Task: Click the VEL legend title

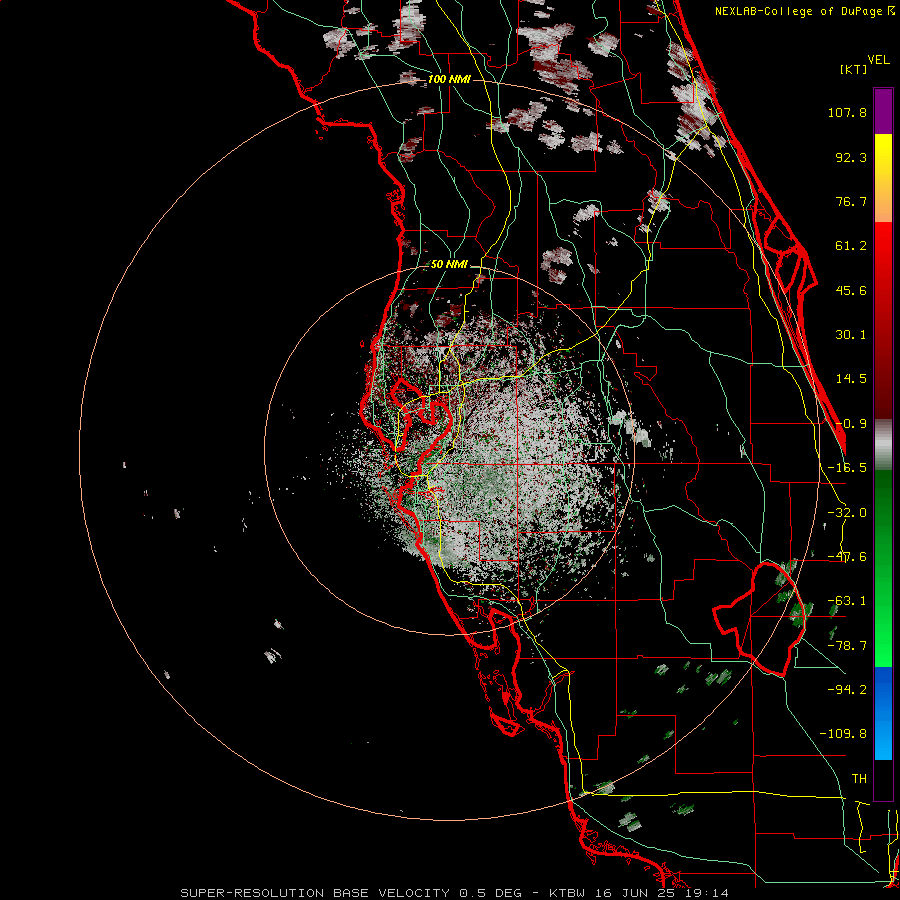Action: (x=879, y=60)
